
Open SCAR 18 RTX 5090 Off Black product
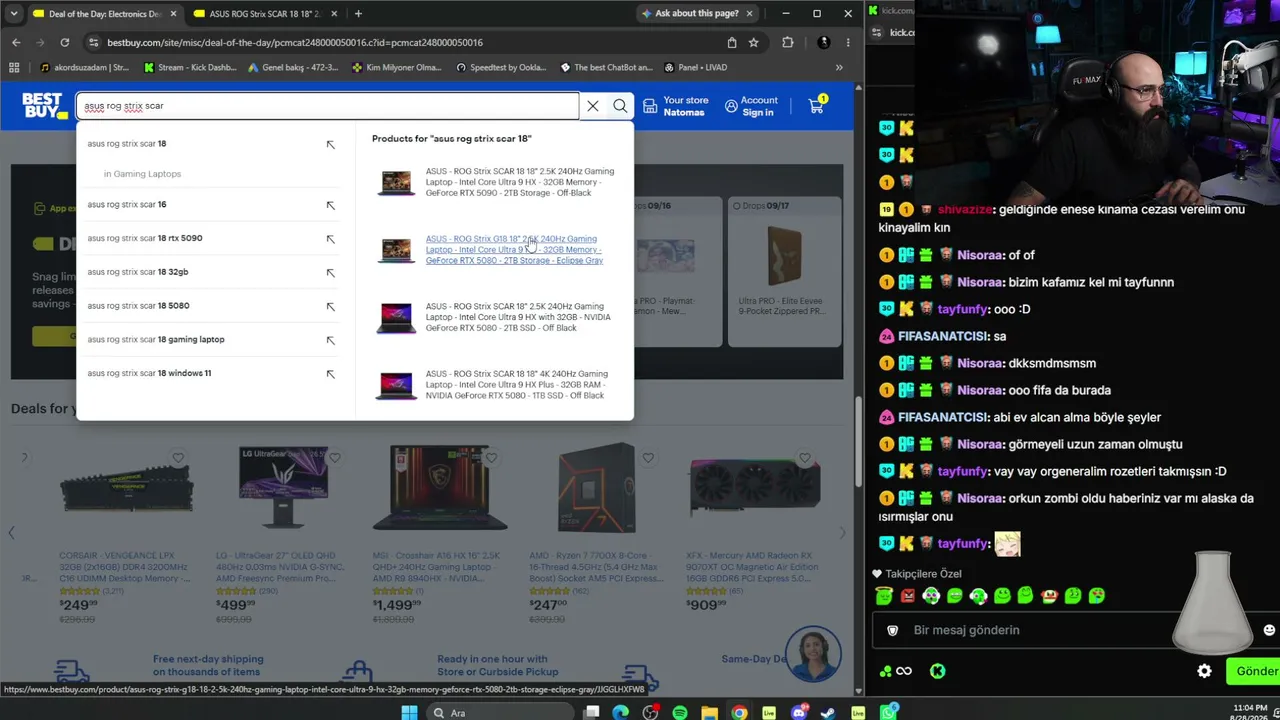tap(520, 182)
